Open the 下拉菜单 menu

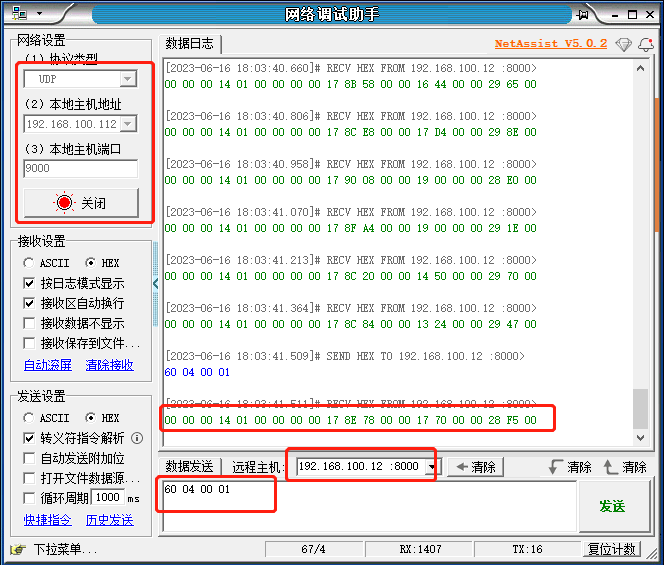tap(66, 549)
